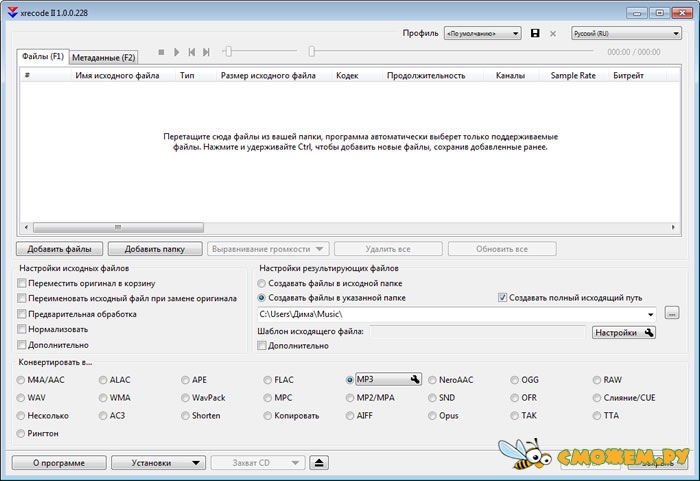700x481 pixels.
Task: Click left arrow of horizontal scrollbar
Action: tap(26, 227)
